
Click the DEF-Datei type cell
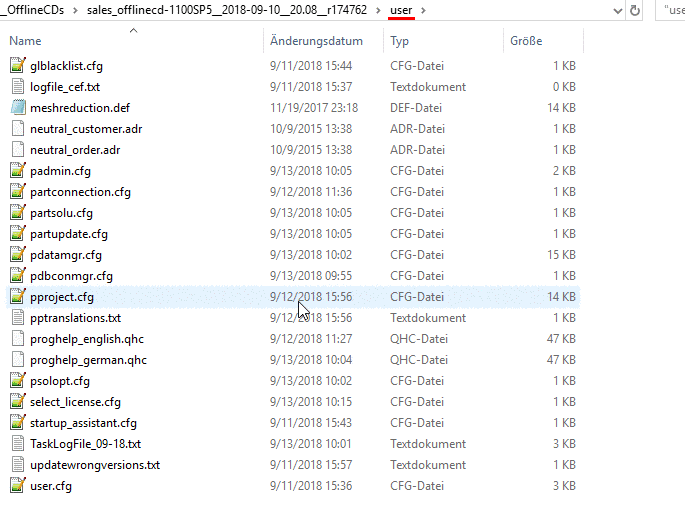click(416, 108)
